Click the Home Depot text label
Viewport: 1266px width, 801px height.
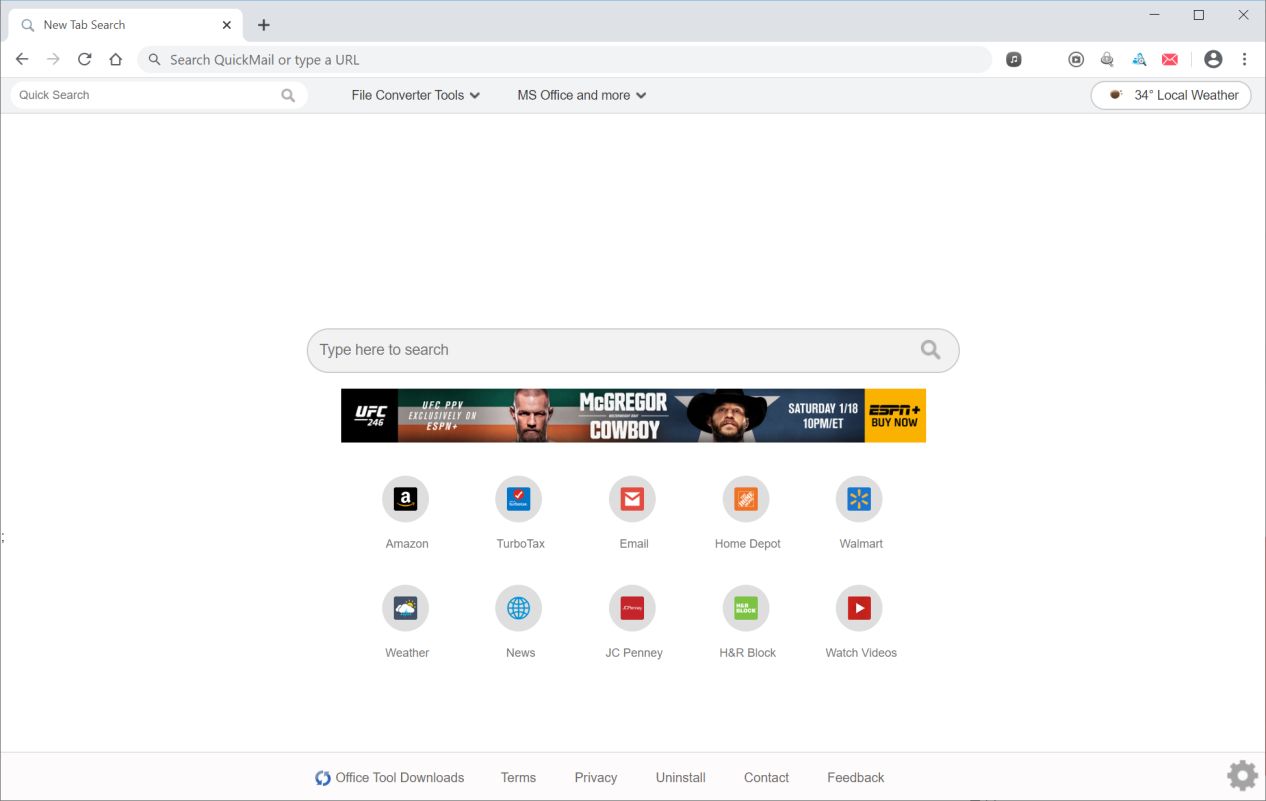[748, 544]
